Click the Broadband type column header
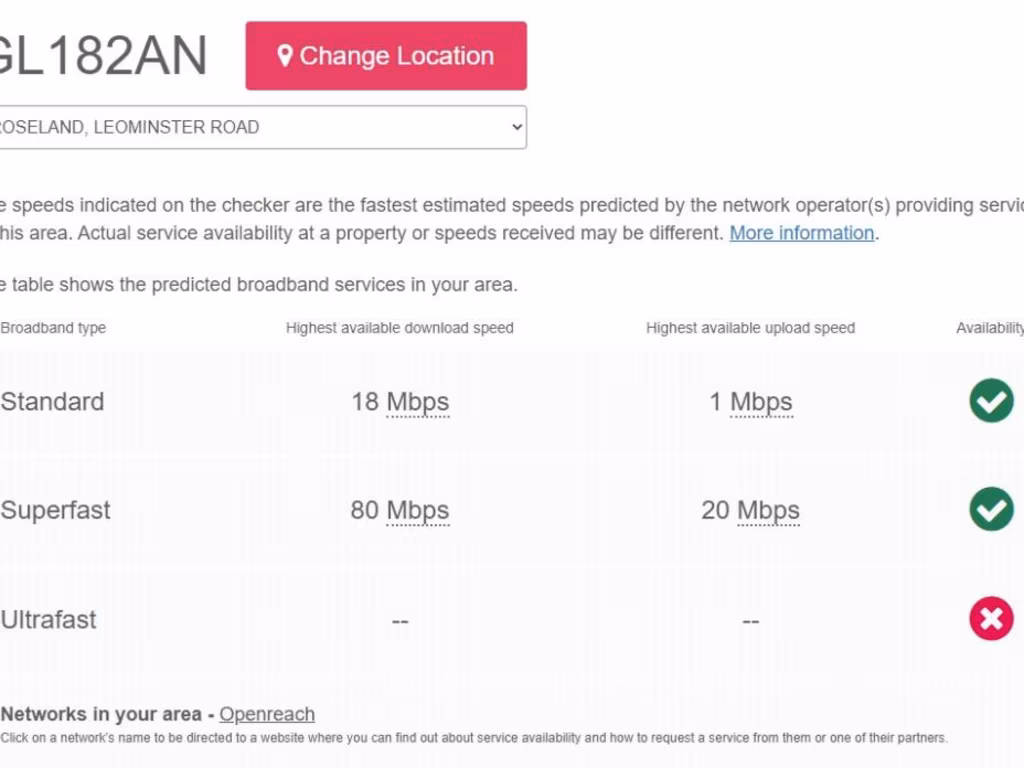The width and height of the screenshot is (1024, 768). click(54, 328)
